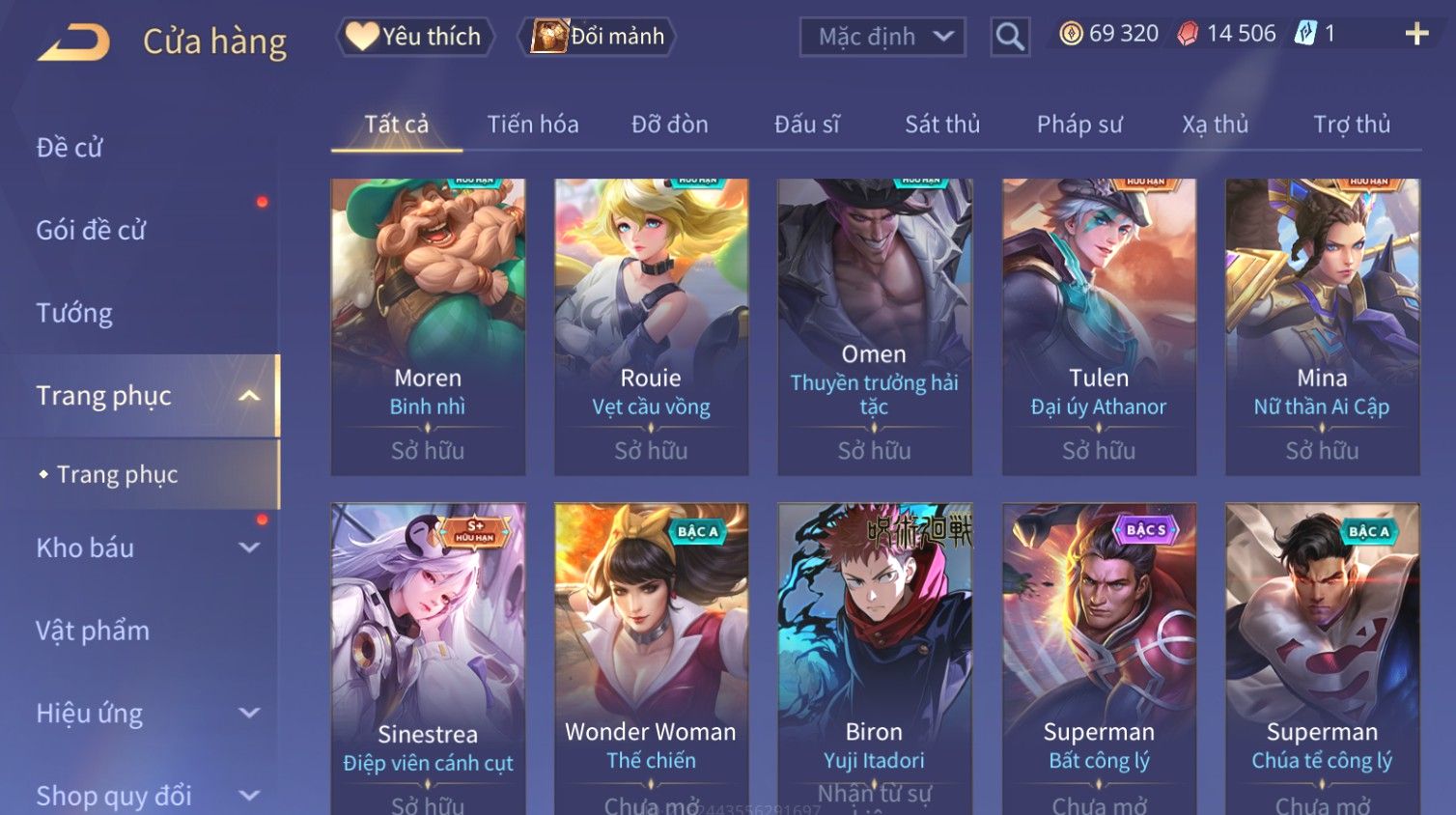Click the plus icon to add currency
Screen dimensions: 1456x815
pos(1416,34)
